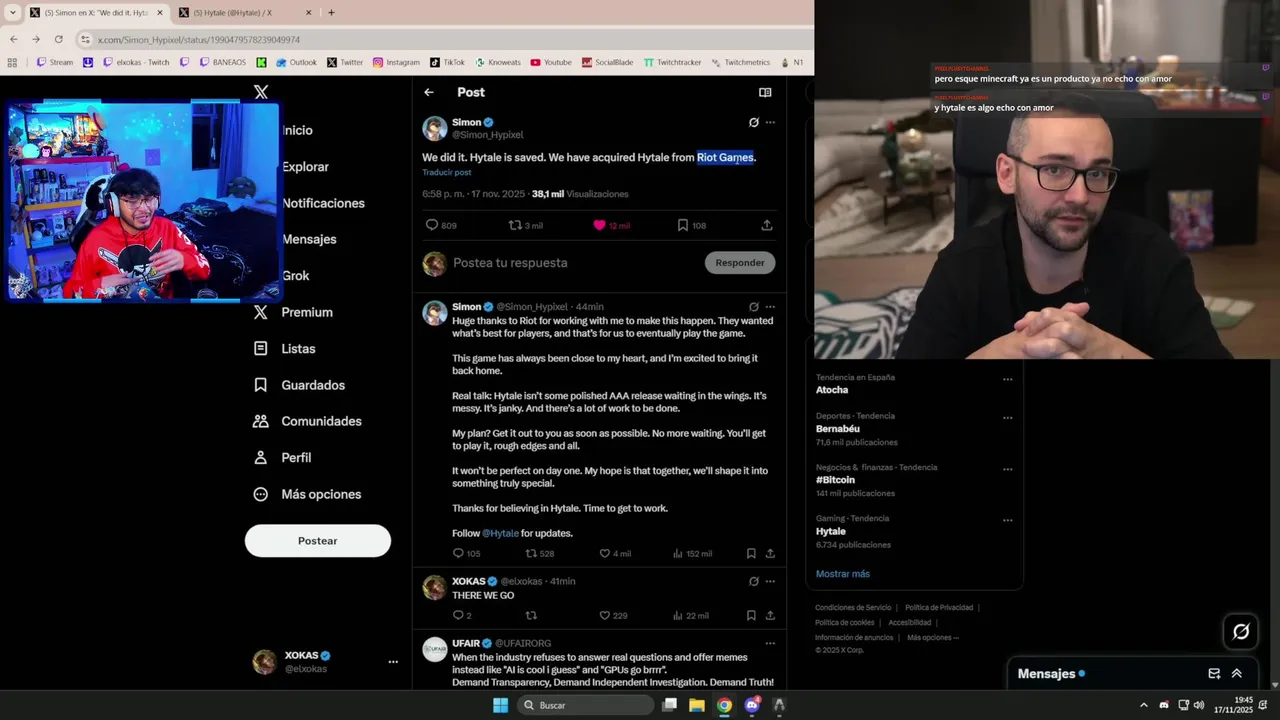Viewport: 1280px width, 720px height.
Task: Open more options for #Bitcoin trend
Action: tap(1007, 469)
